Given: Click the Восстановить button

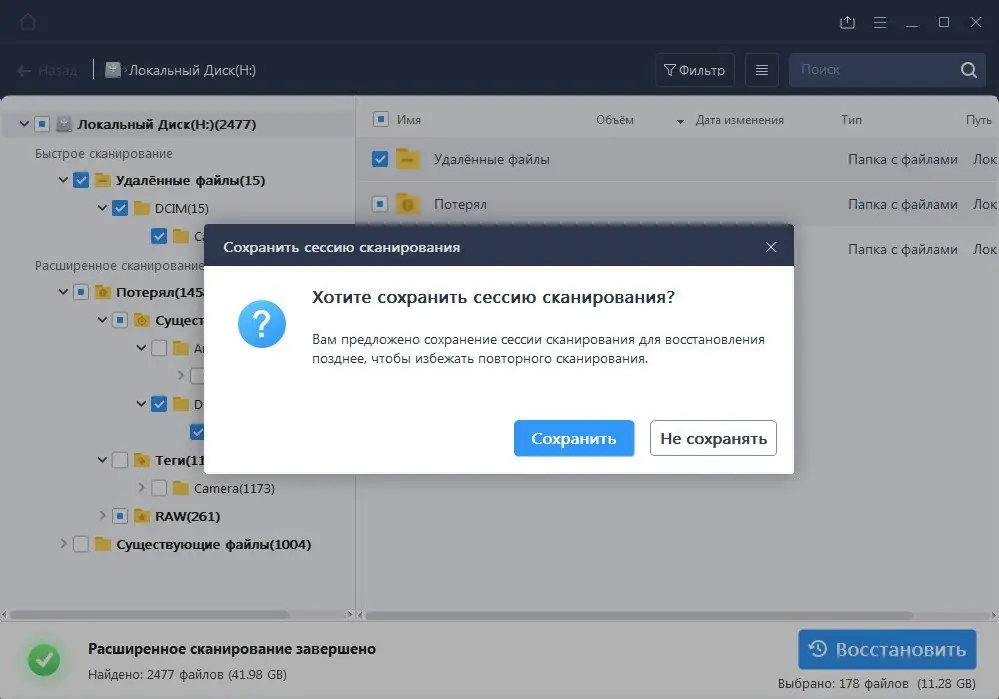Looking at the screenshot, I should pos(886,649).
